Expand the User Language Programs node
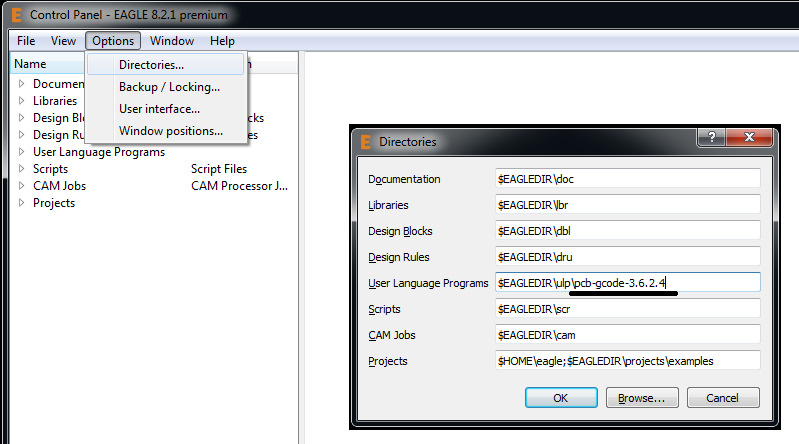The height and width of the screenshot is (444, 799). point(21,151)
